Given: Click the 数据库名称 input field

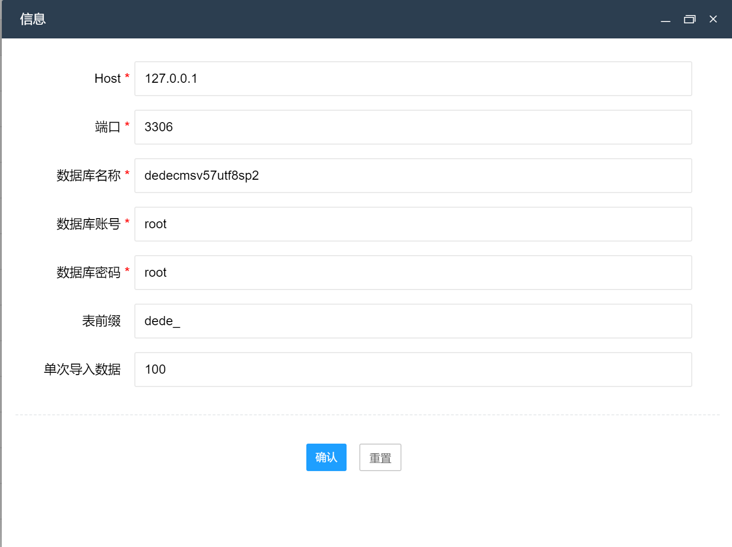Looking at the screenshot, I should pyautogui.click(x=413, y=175).
